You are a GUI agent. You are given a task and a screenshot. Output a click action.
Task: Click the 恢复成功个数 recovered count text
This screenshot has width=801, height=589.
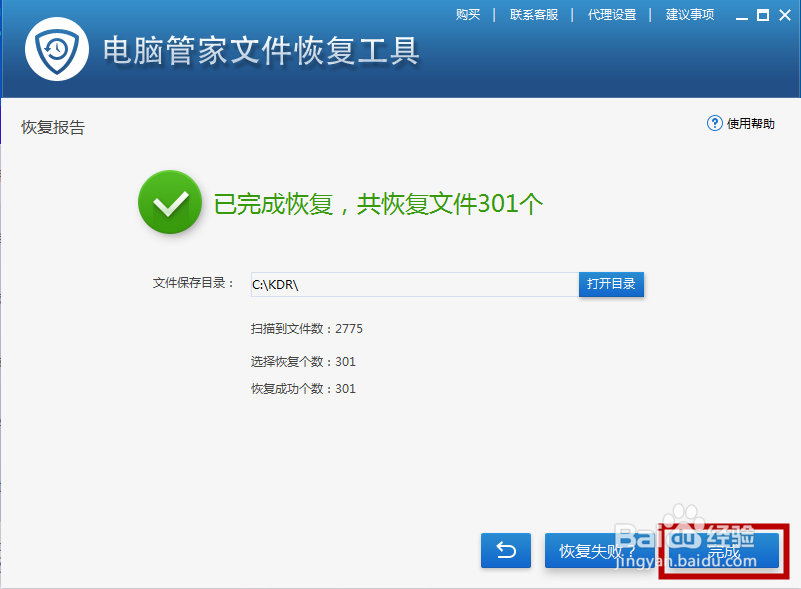click(x=302, y=388)
